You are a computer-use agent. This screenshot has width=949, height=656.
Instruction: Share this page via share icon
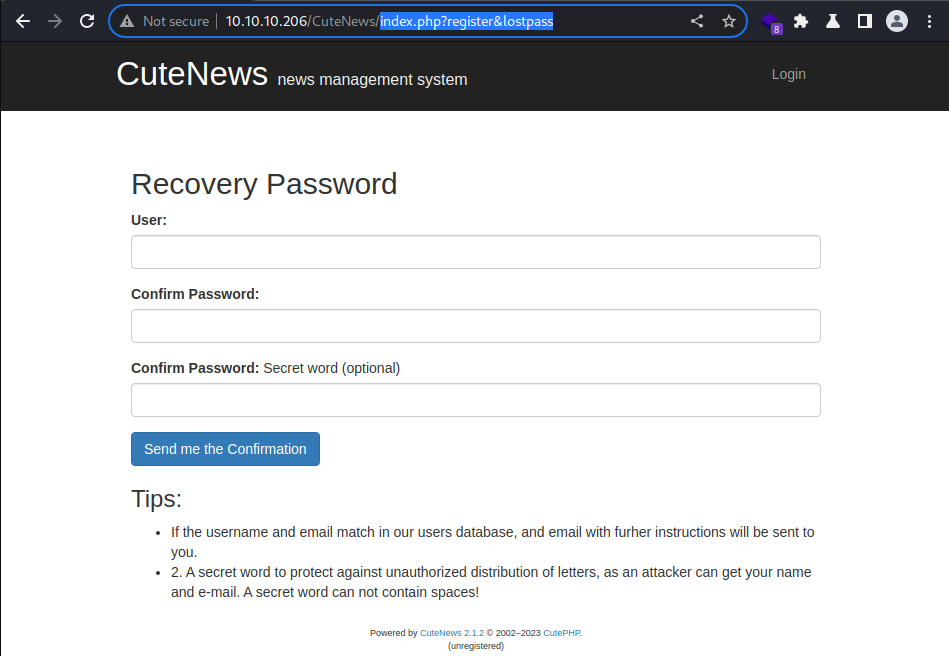pos(697,21)
